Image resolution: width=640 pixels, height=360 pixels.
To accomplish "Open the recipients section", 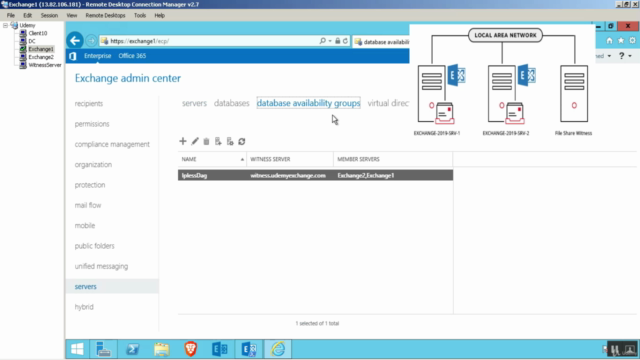I will tap(89, 104).
